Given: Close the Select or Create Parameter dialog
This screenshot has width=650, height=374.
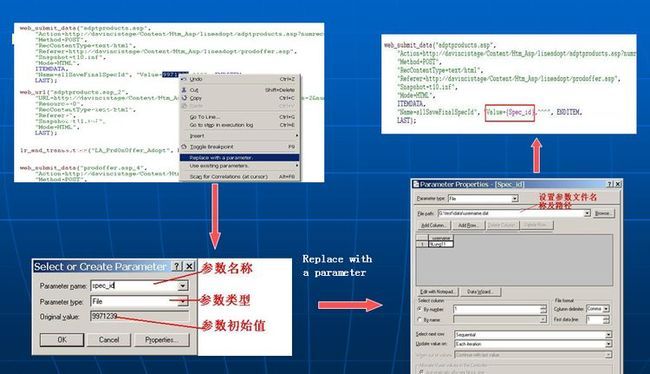Looking at the screenshot, I should 189,266.
